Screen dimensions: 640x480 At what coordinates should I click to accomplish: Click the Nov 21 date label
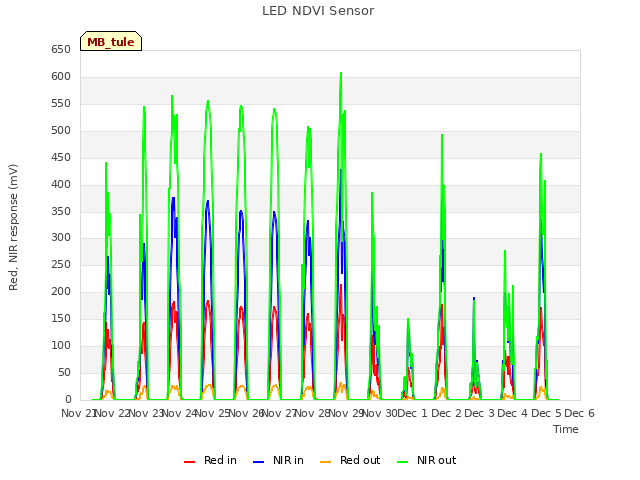pyautogui.click(x=78, y=413)
